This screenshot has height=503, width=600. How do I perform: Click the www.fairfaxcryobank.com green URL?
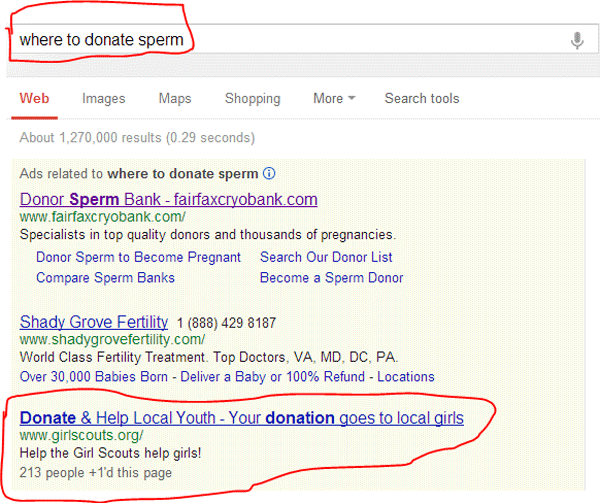coord(103,217)
